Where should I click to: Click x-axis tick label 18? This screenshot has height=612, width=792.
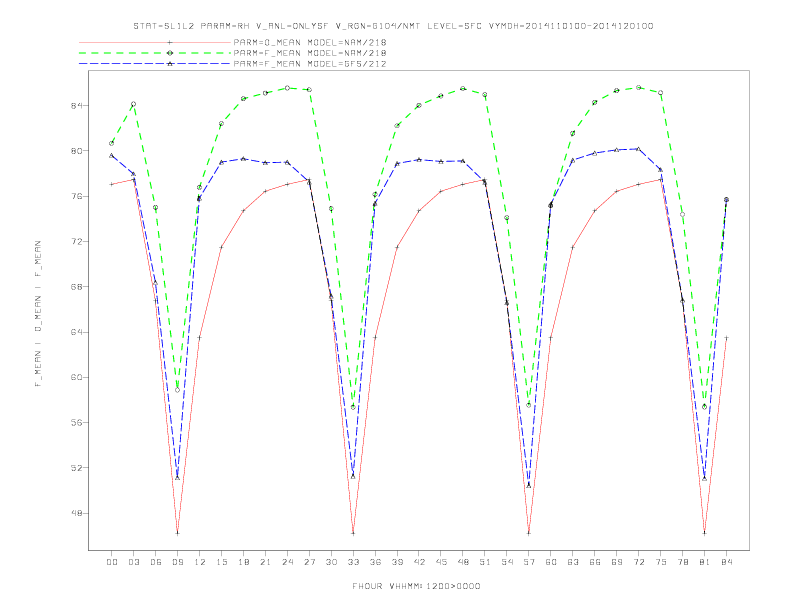click(243, 562)
